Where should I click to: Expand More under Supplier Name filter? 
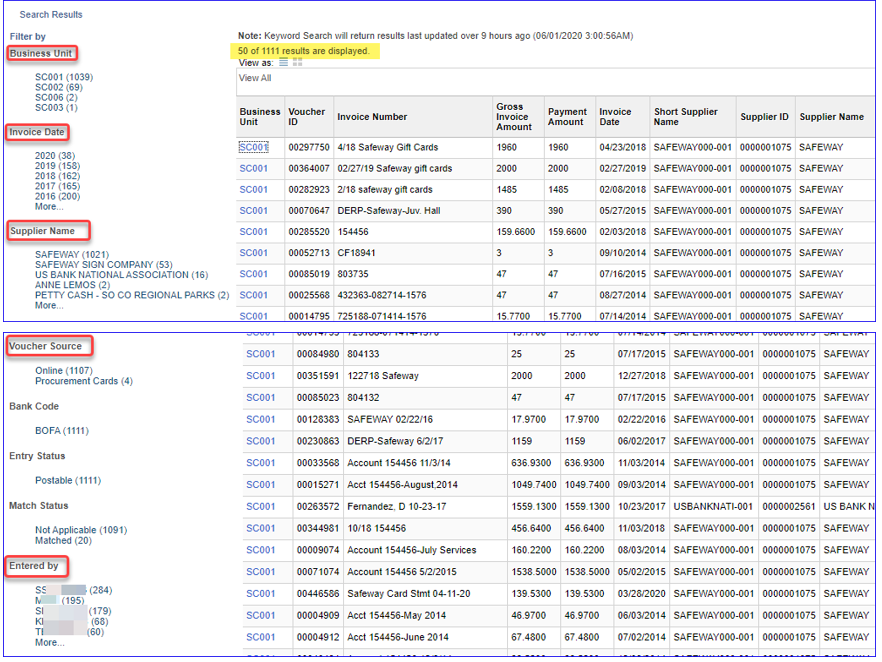coord(48,306)
